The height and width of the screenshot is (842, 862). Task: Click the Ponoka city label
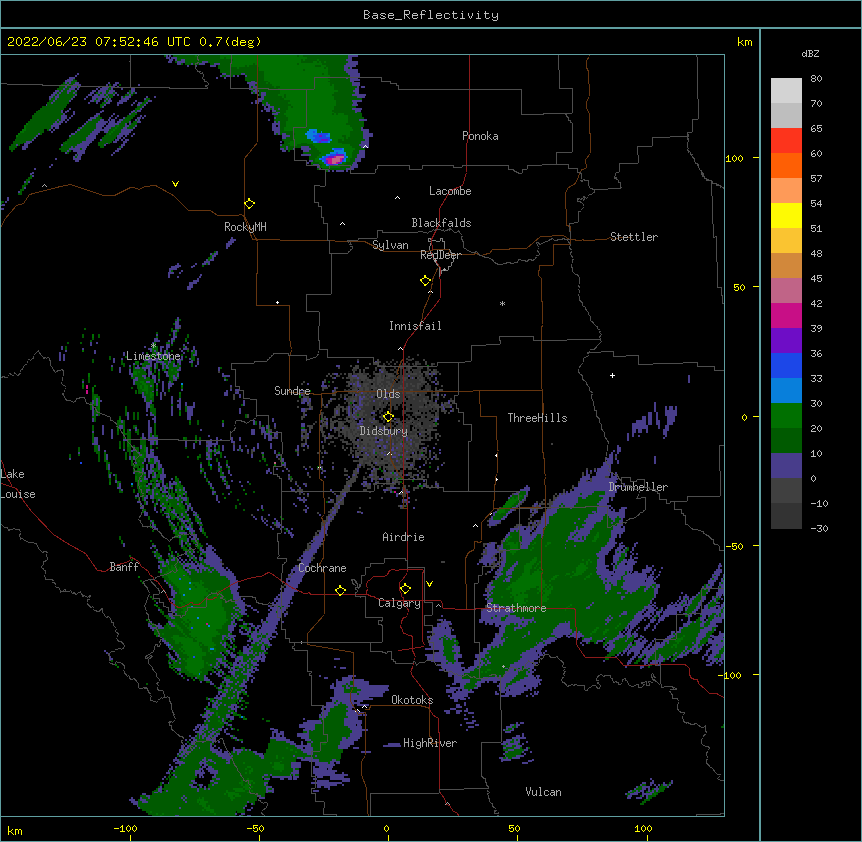click(480, 136)
